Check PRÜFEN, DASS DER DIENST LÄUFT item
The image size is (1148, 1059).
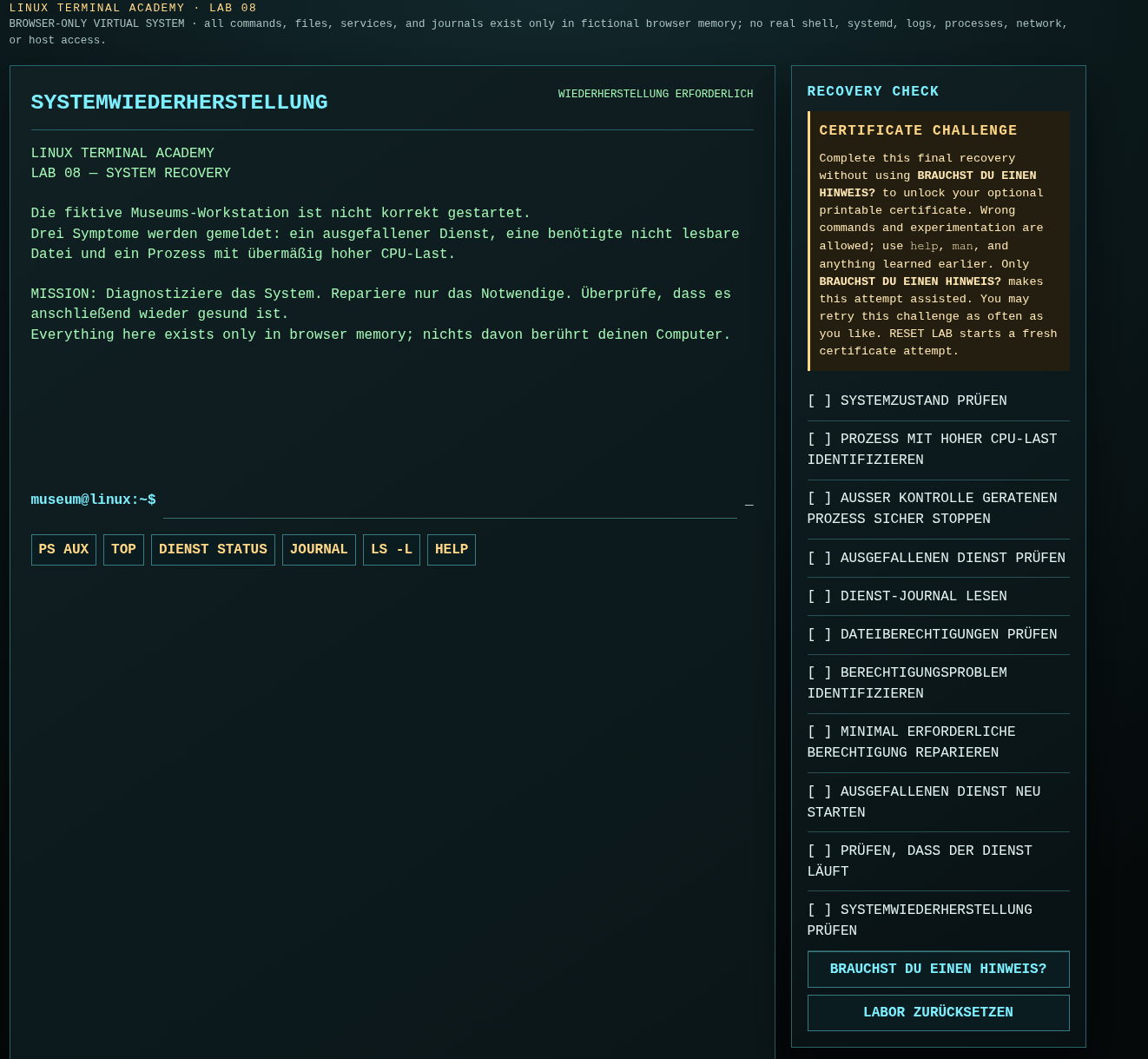click(938, 862)
